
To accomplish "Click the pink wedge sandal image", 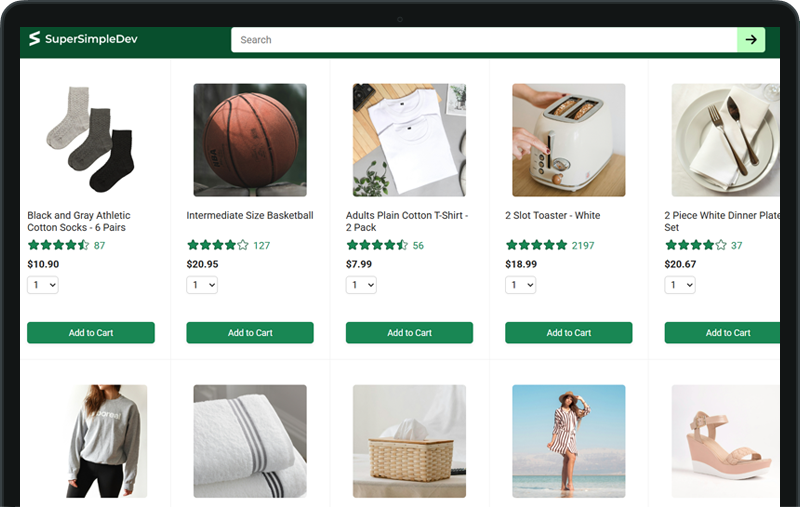I will coord(726,441).
